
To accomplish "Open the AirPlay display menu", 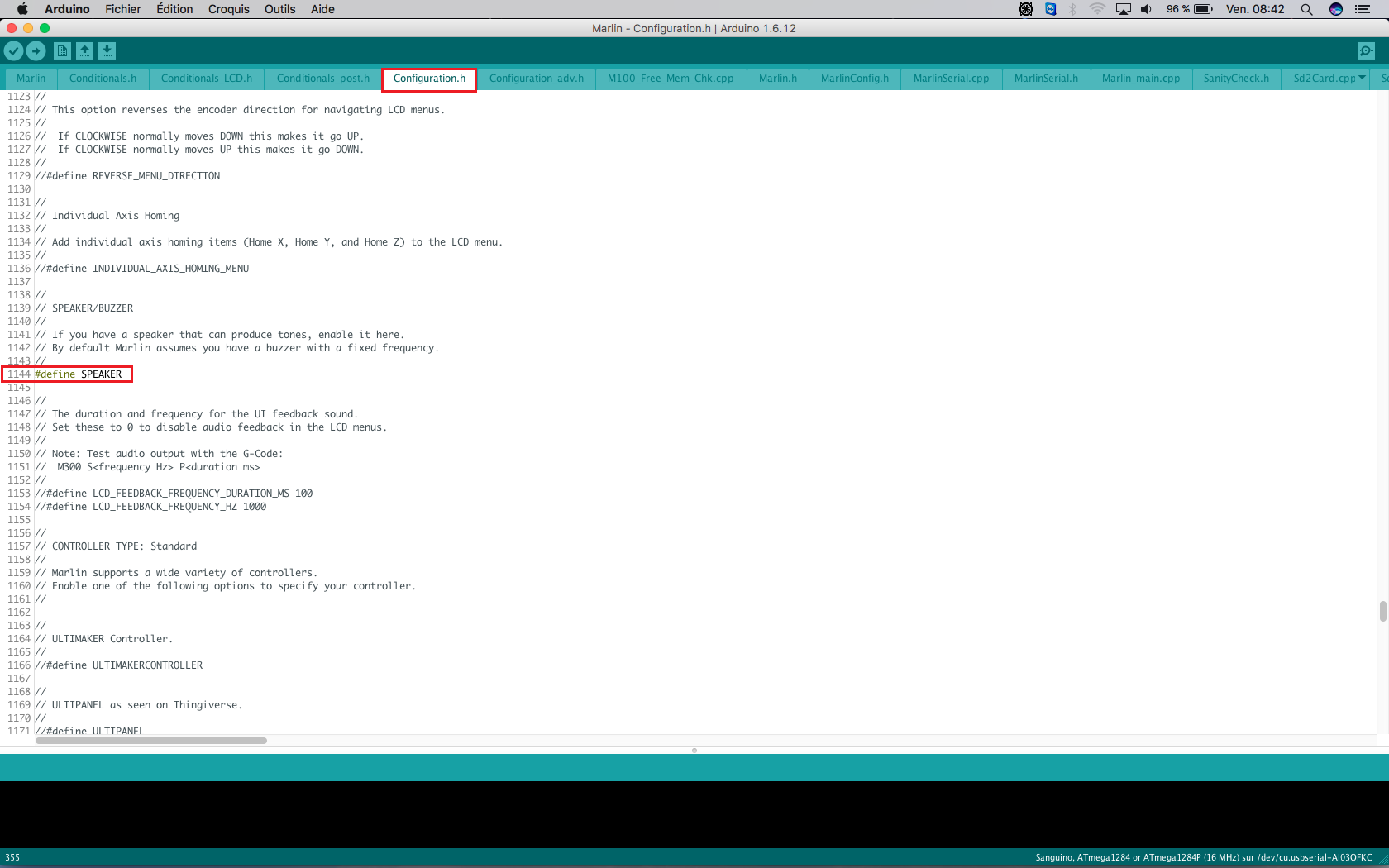I will pos(1123,9).
